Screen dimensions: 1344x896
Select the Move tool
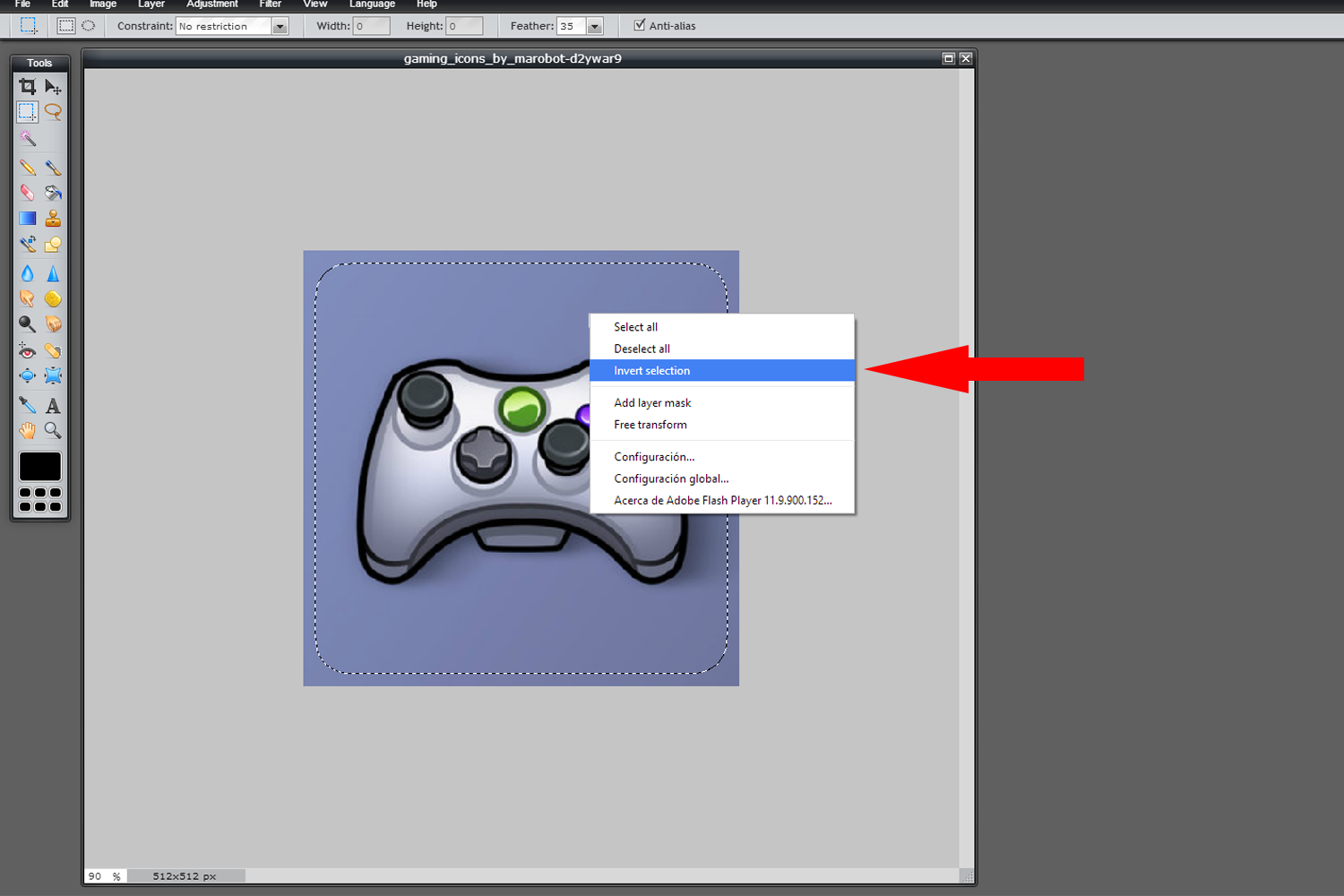pos(53,87)
